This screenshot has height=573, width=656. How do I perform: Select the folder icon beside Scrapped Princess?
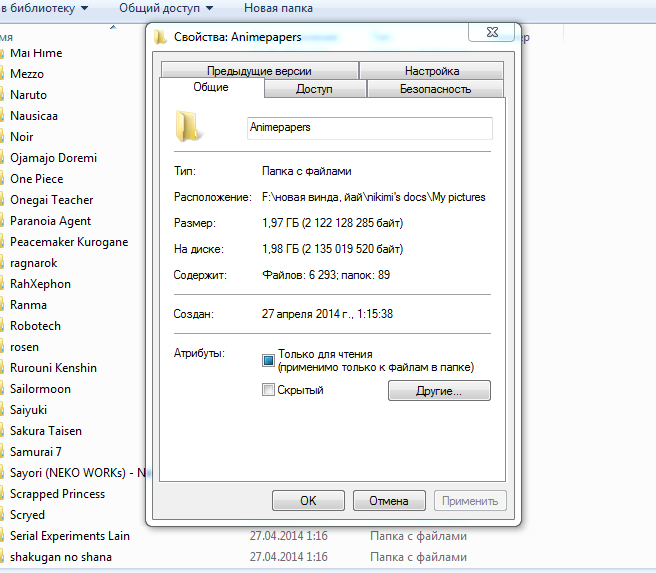coord(3,494)
